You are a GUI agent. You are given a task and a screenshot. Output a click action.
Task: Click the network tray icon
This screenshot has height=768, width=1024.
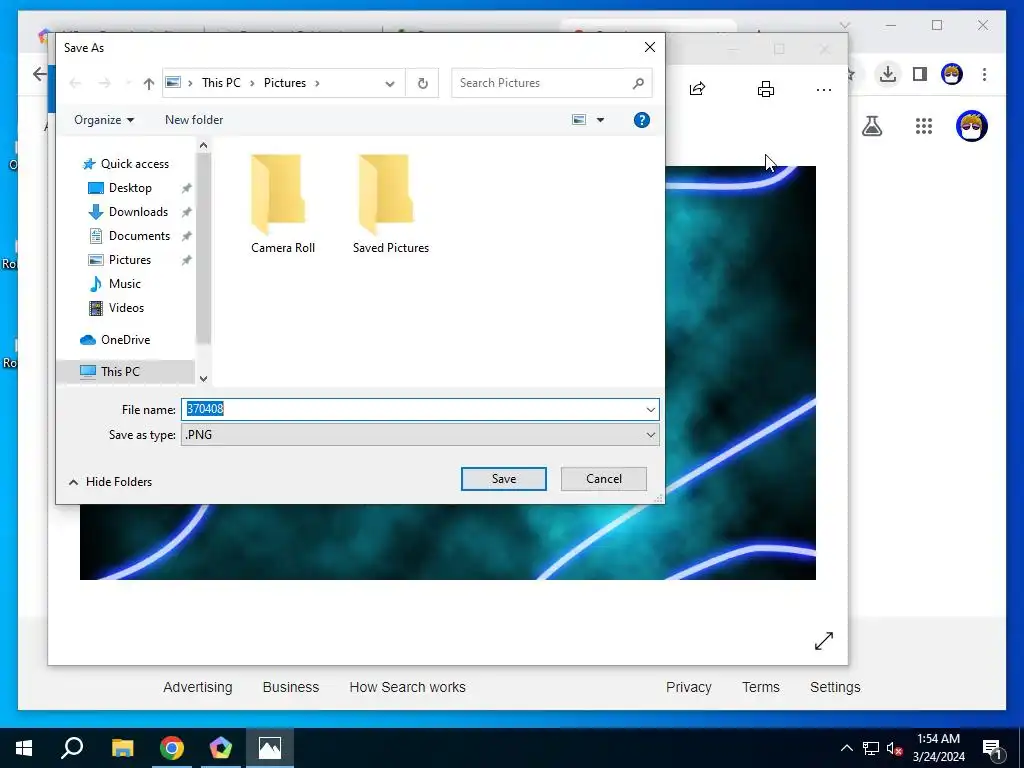pos(871,748)
